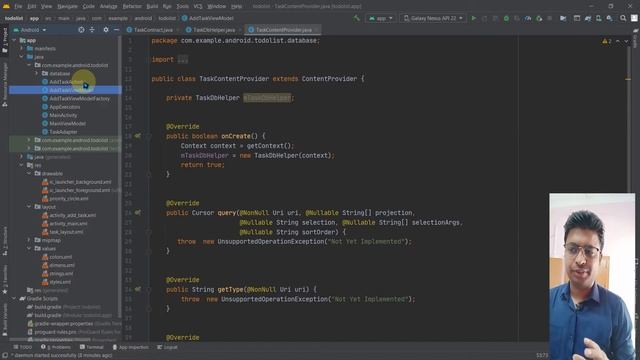640x360 pixels.
Task: Open the app run configuration dropdown
Action: 381,18
